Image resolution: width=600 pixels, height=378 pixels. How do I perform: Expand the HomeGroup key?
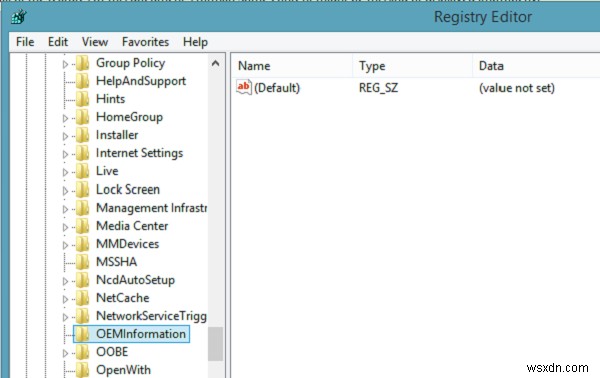tap(65, 118)
